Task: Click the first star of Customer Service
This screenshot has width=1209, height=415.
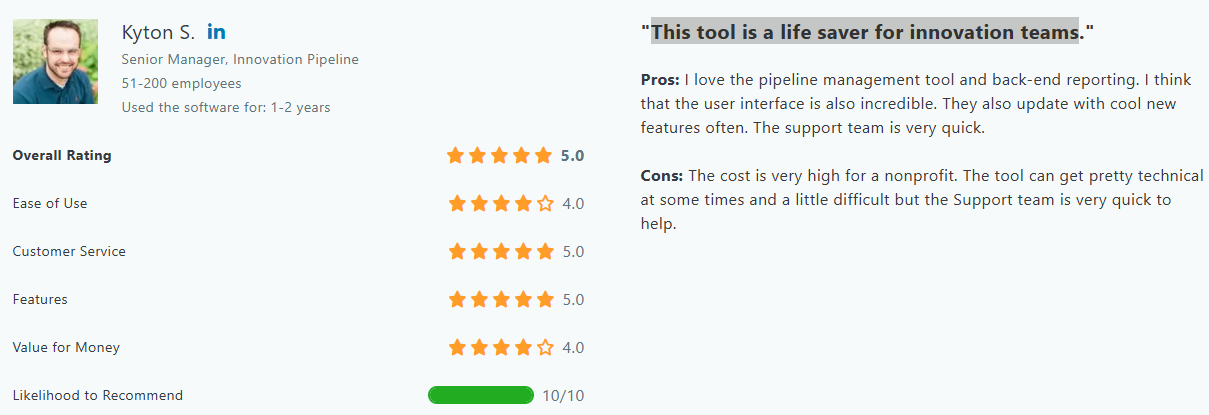Action: tap(457, 252)
